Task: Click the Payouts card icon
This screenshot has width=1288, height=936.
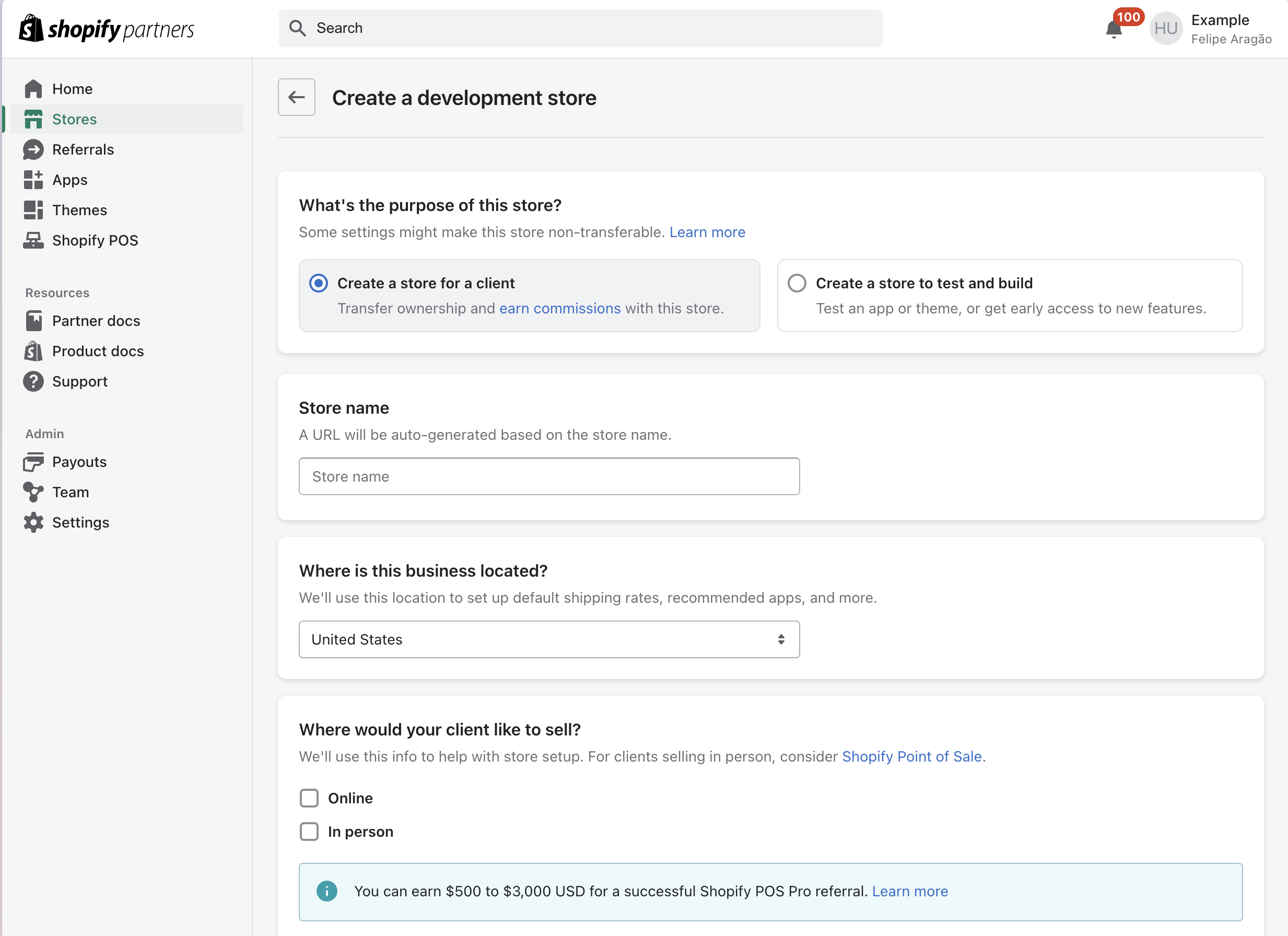Action: pos(33,462)
